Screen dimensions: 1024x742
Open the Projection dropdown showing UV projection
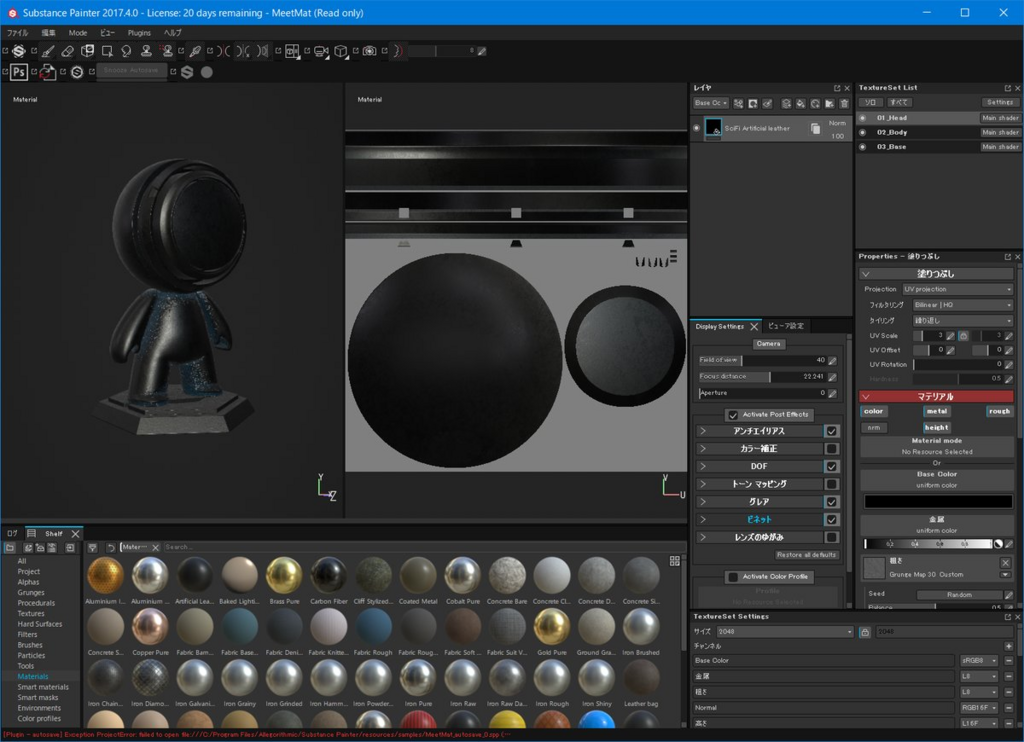[957, 289]
